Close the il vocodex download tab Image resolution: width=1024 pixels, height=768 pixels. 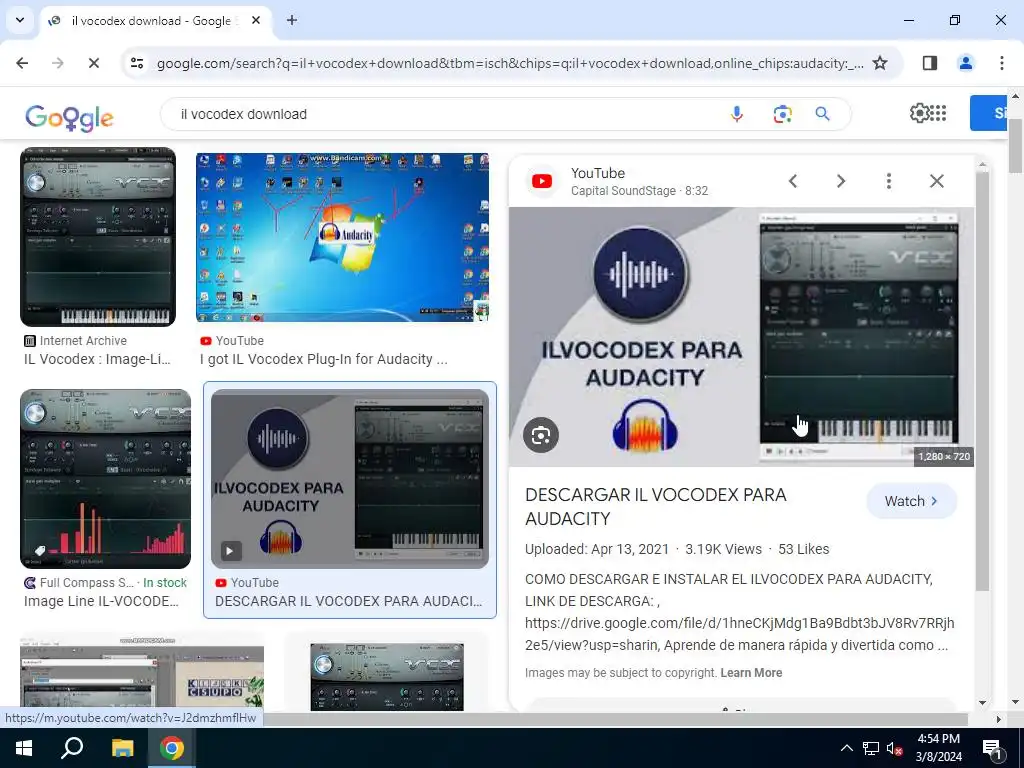coord(256,20)
